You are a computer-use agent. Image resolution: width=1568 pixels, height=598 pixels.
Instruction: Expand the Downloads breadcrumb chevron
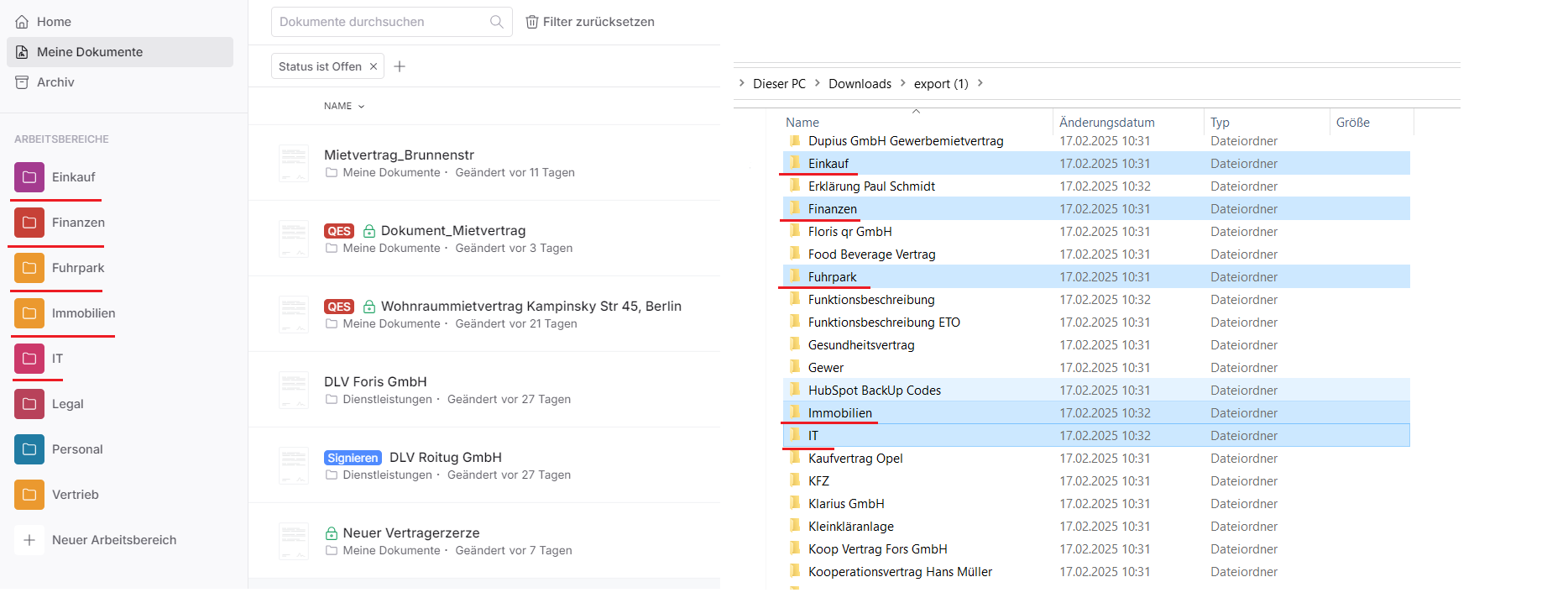pos(903,83)
